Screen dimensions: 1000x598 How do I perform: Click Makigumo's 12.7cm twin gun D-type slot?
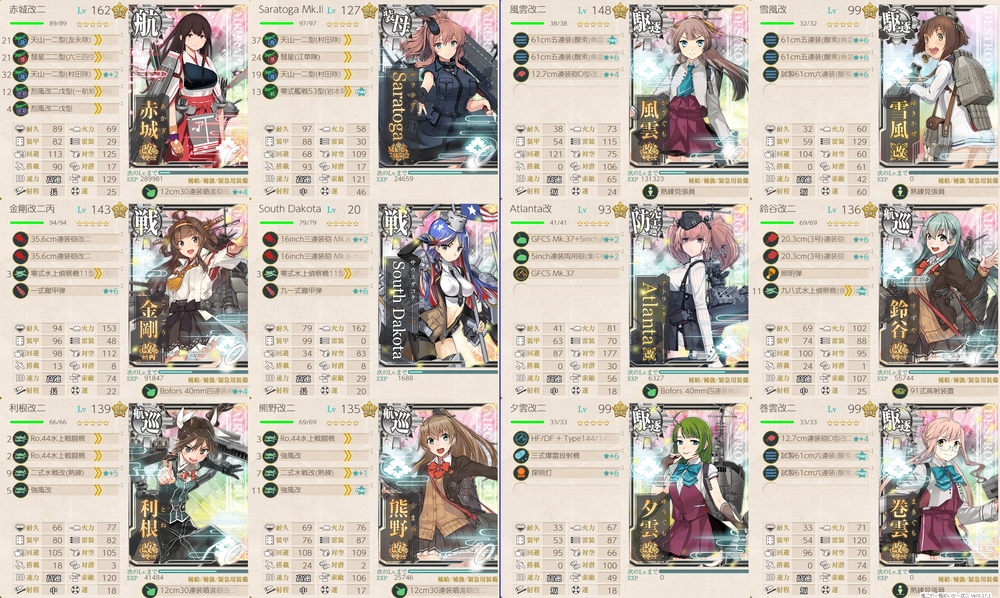point(816,439)
